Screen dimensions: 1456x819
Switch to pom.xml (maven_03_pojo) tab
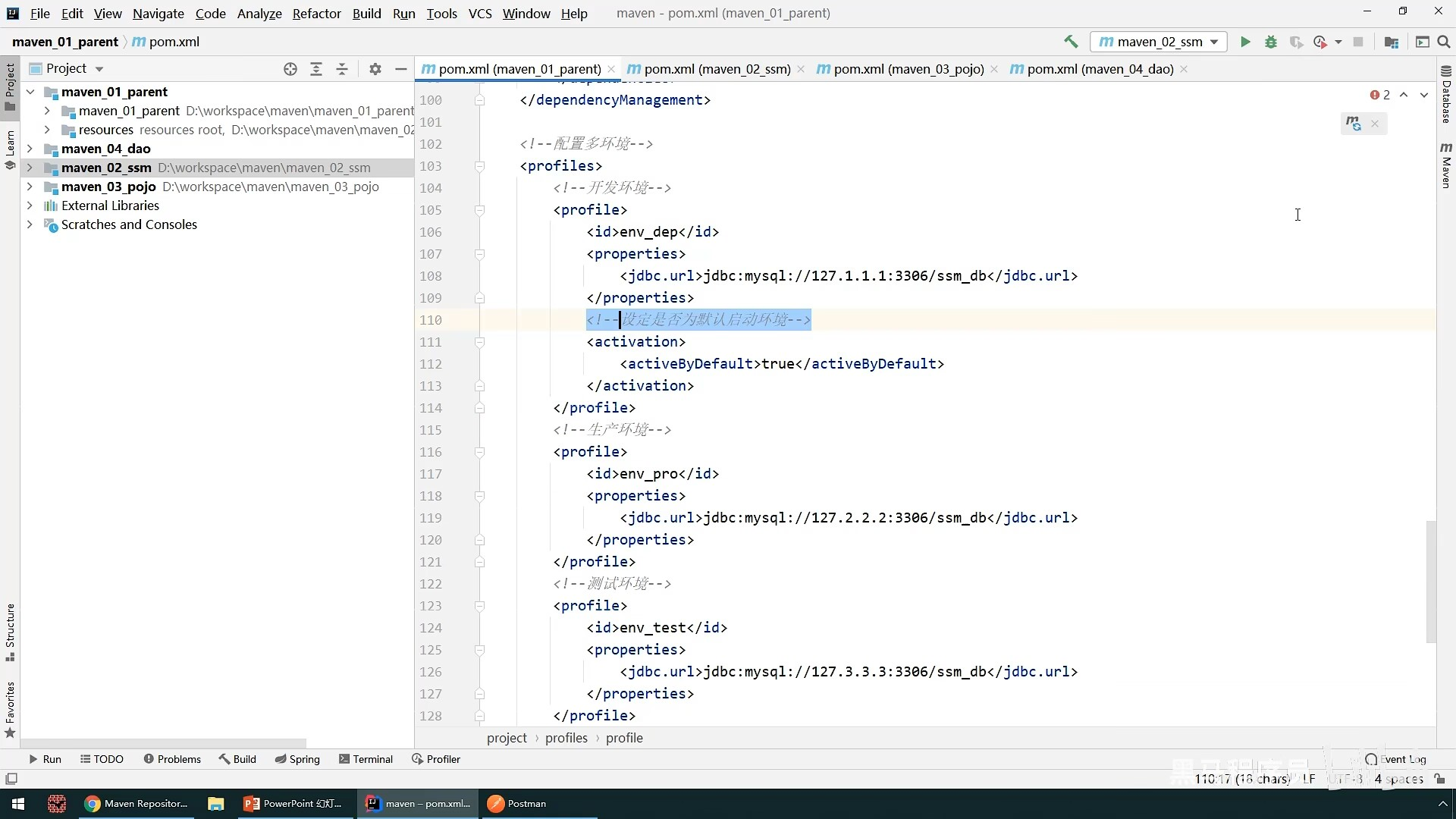pos(908,69)
